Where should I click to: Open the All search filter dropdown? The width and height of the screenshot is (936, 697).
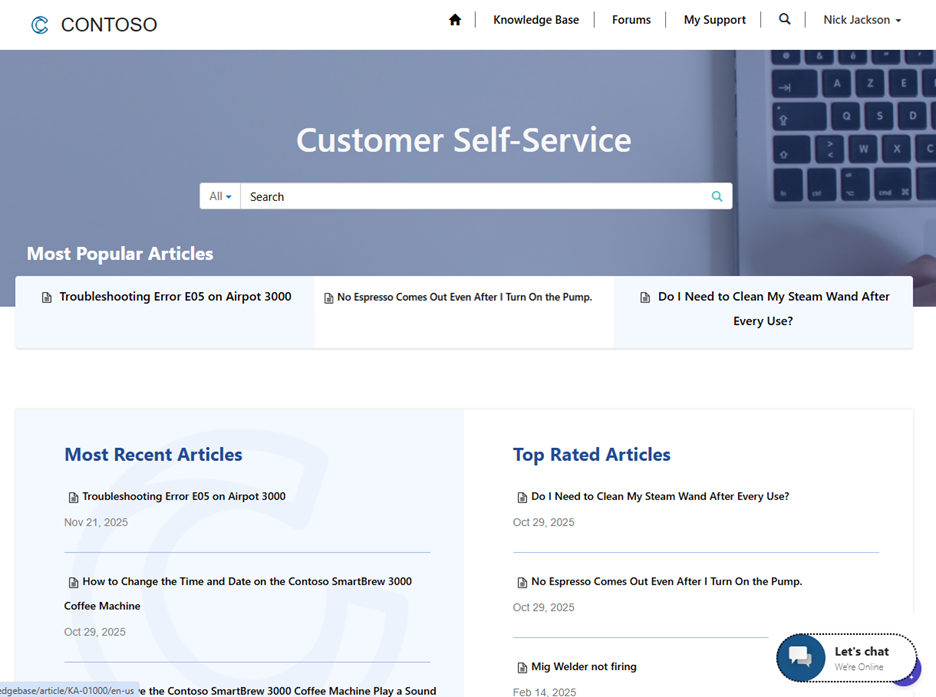(220, 196)
